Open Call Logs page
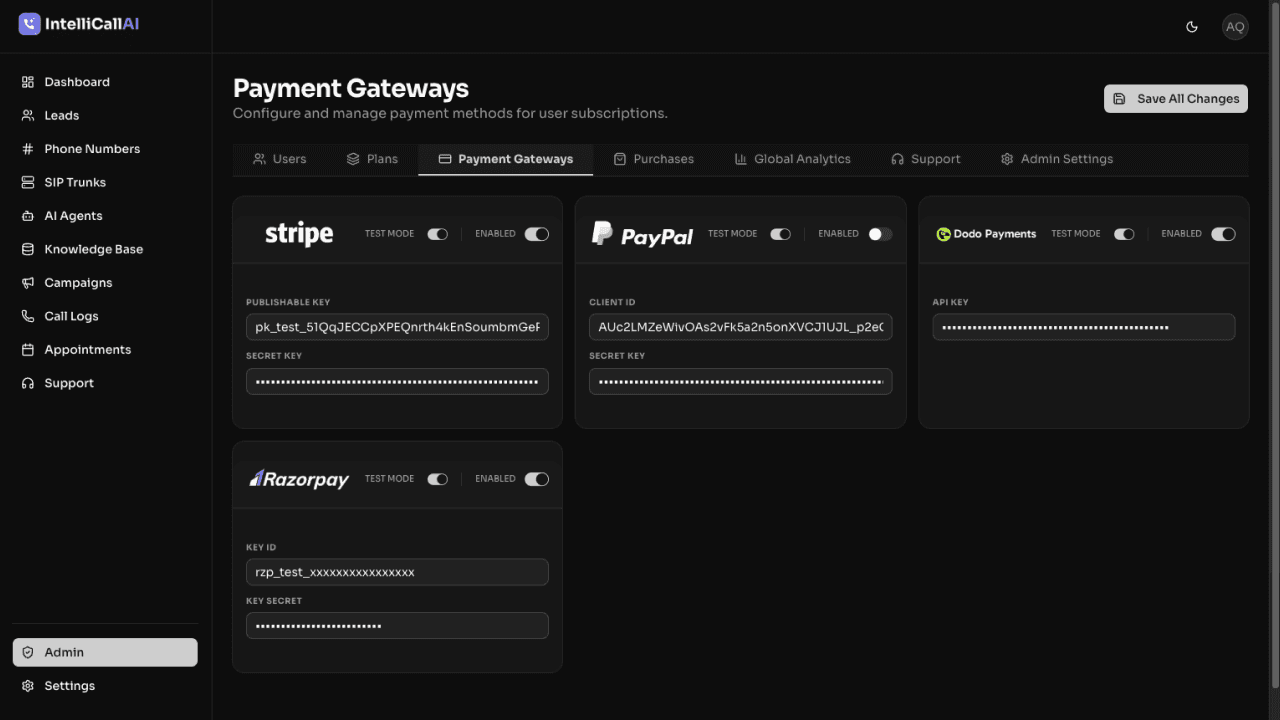This screenshot has height=720, width=1280. click(x=105, y=316)
